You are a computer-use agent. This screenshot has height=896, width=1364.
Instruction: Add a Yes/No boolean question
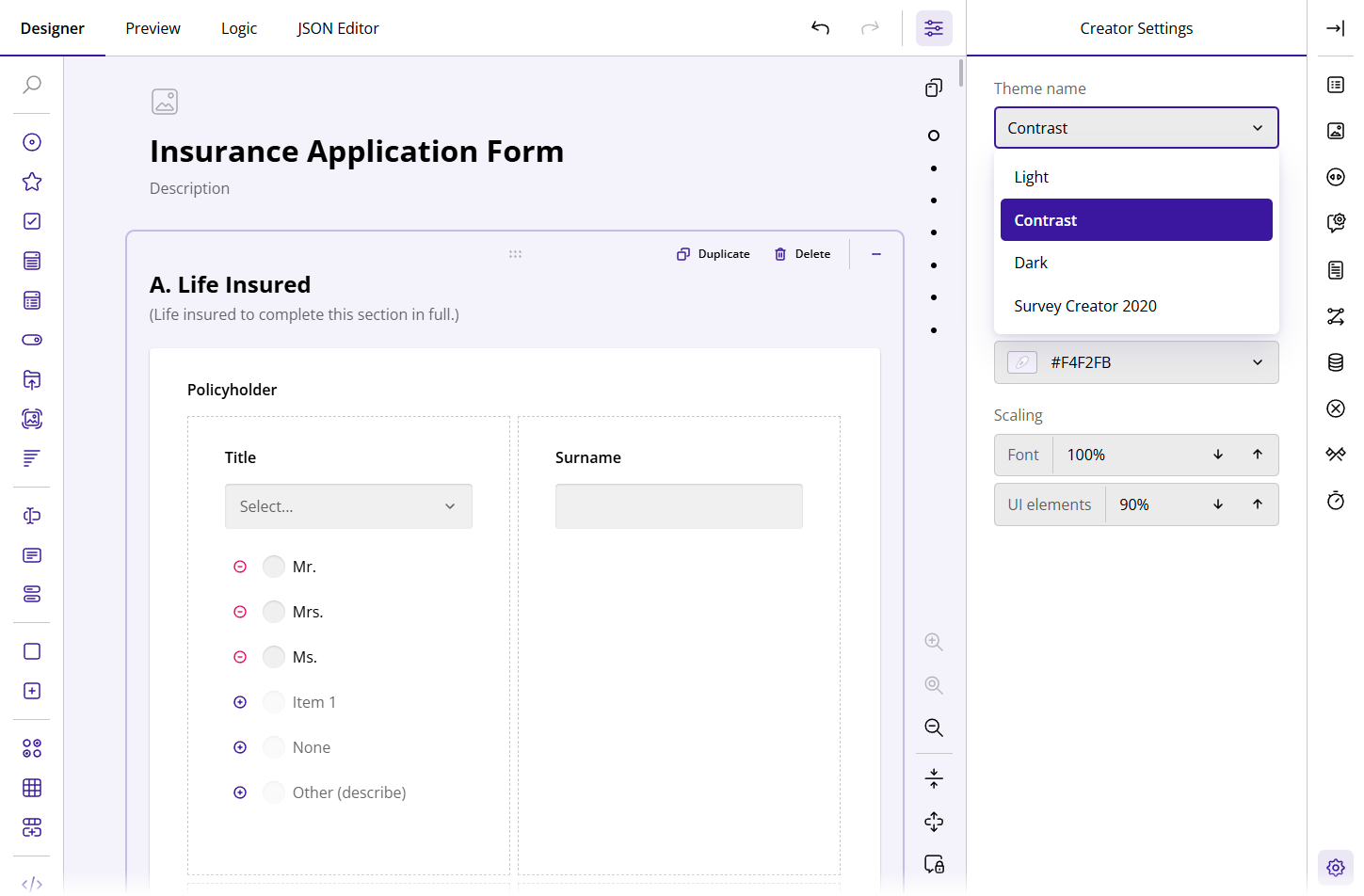(x=31, y=340)
